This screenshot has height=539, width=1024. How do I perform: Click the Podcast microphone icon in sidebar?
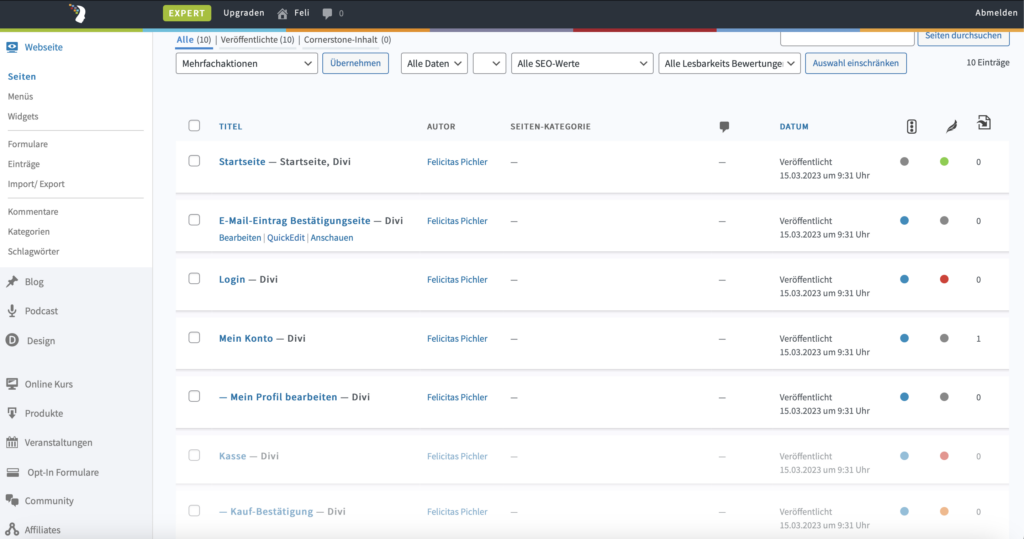[12, 311]
